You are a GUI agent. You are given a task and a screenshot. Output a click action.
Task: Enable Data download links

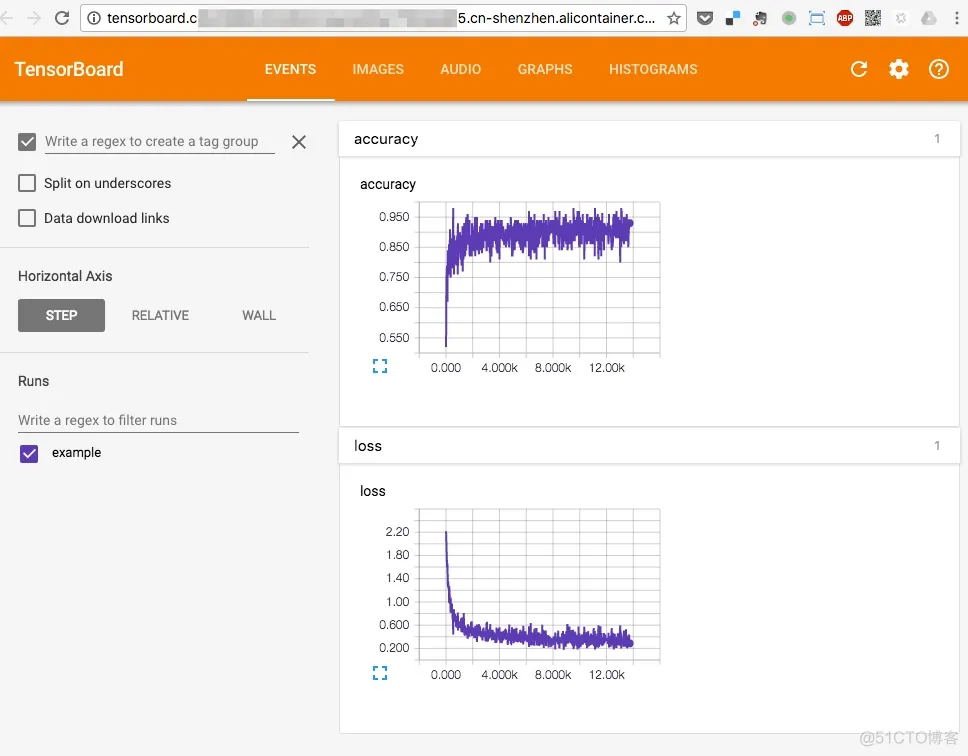(x=27, y=218)
